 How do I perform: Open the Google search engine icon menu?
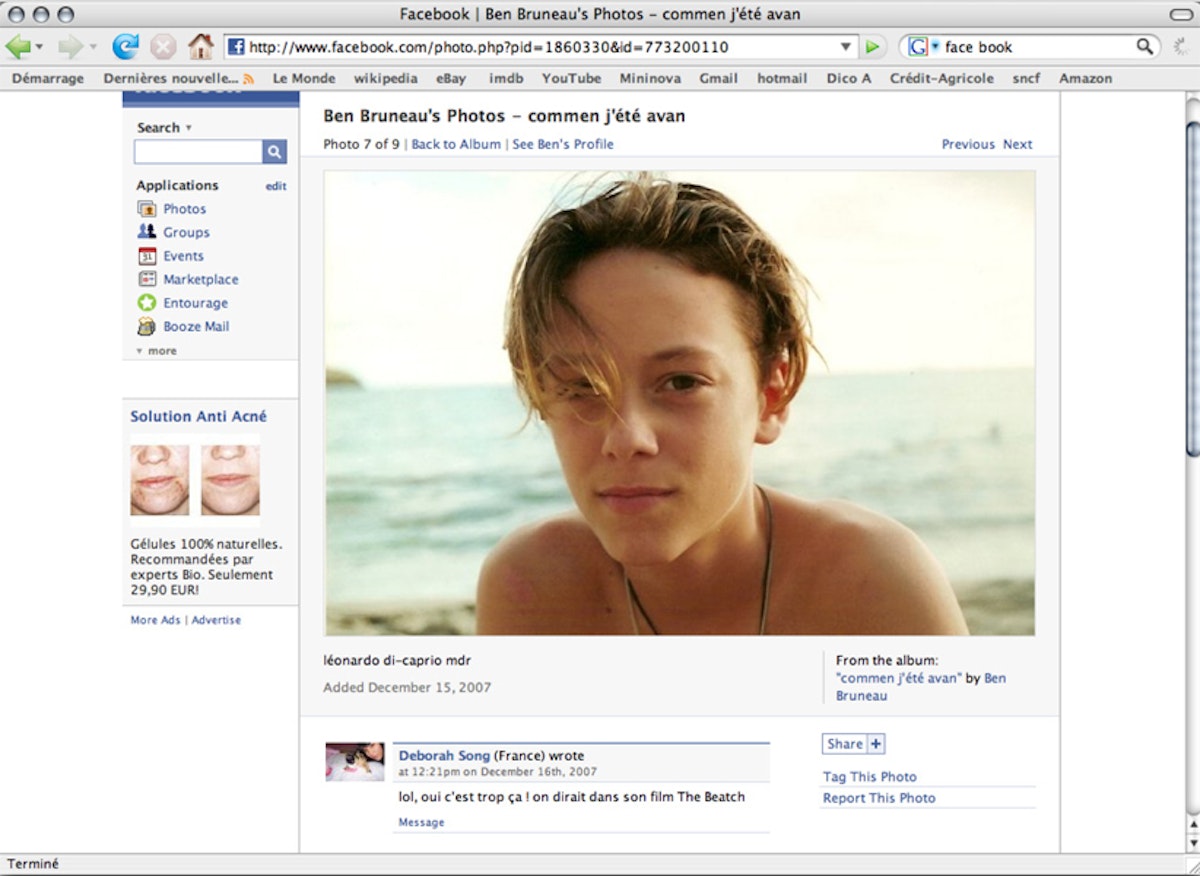tap(920, 47)
